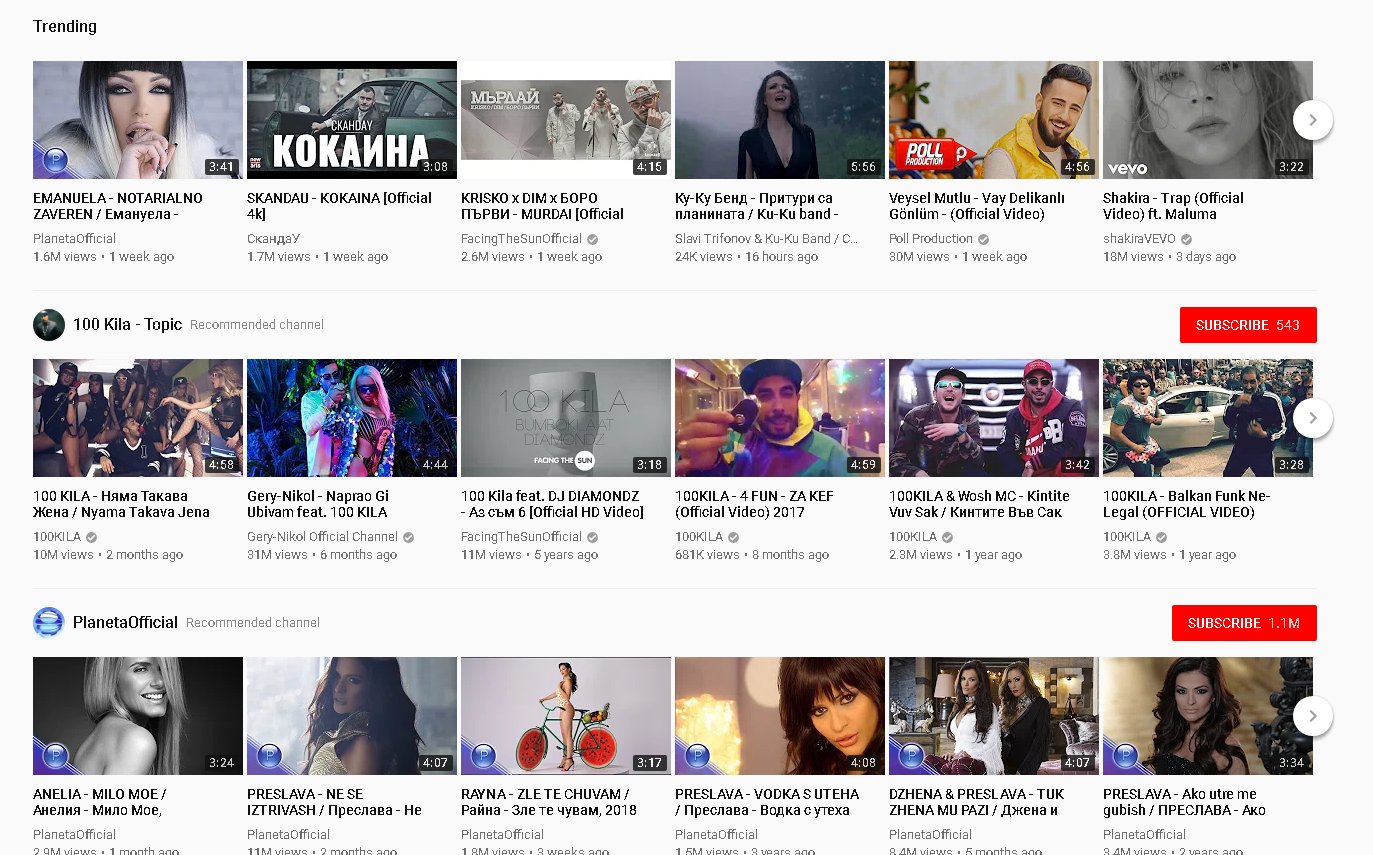Visit FacingTheSunOfficial under the KRISKO video

[521, 239]
